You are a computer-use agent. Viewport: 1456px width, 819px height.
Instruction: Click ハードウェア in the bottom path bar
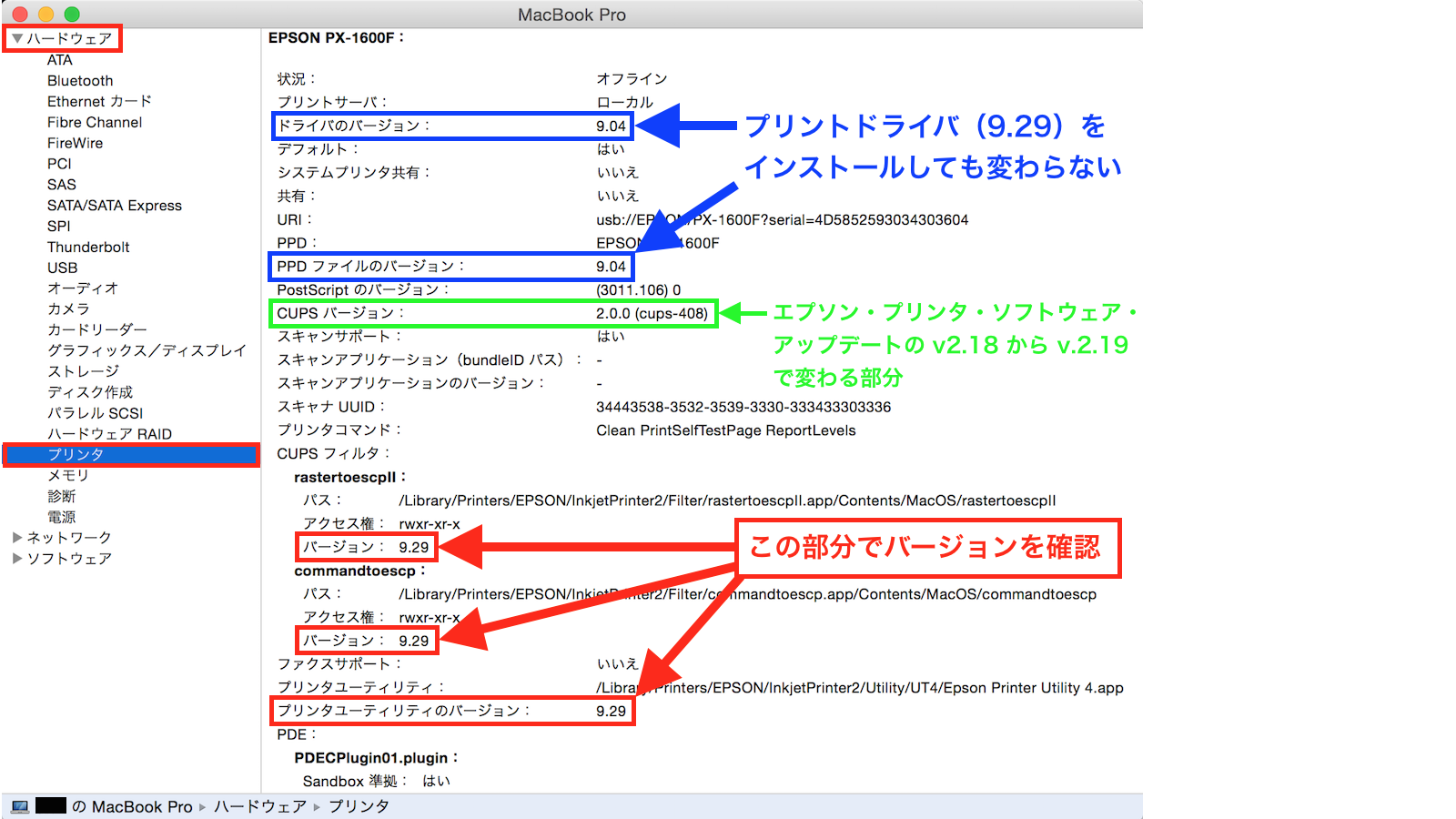click(260, 807)
